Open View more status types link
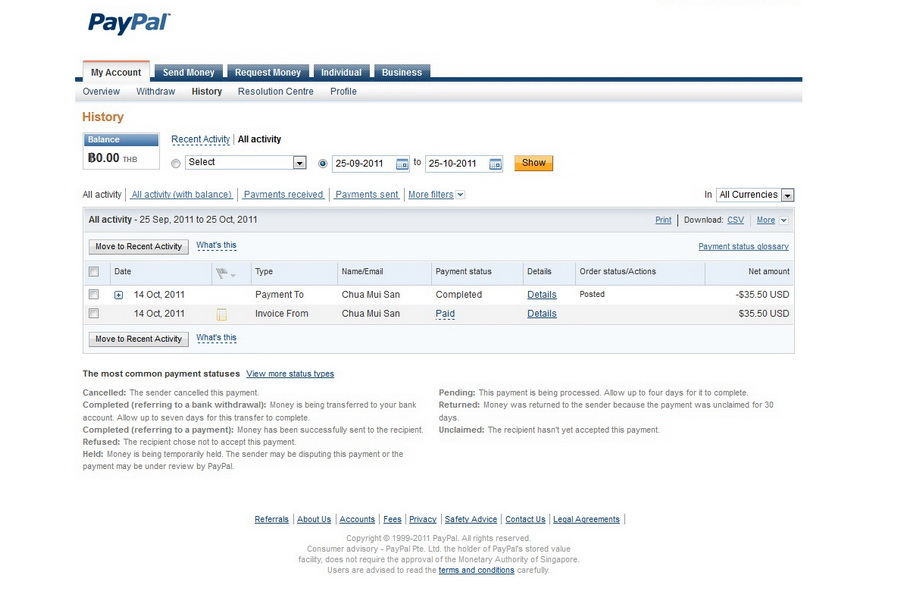 (x=290, y=374)
